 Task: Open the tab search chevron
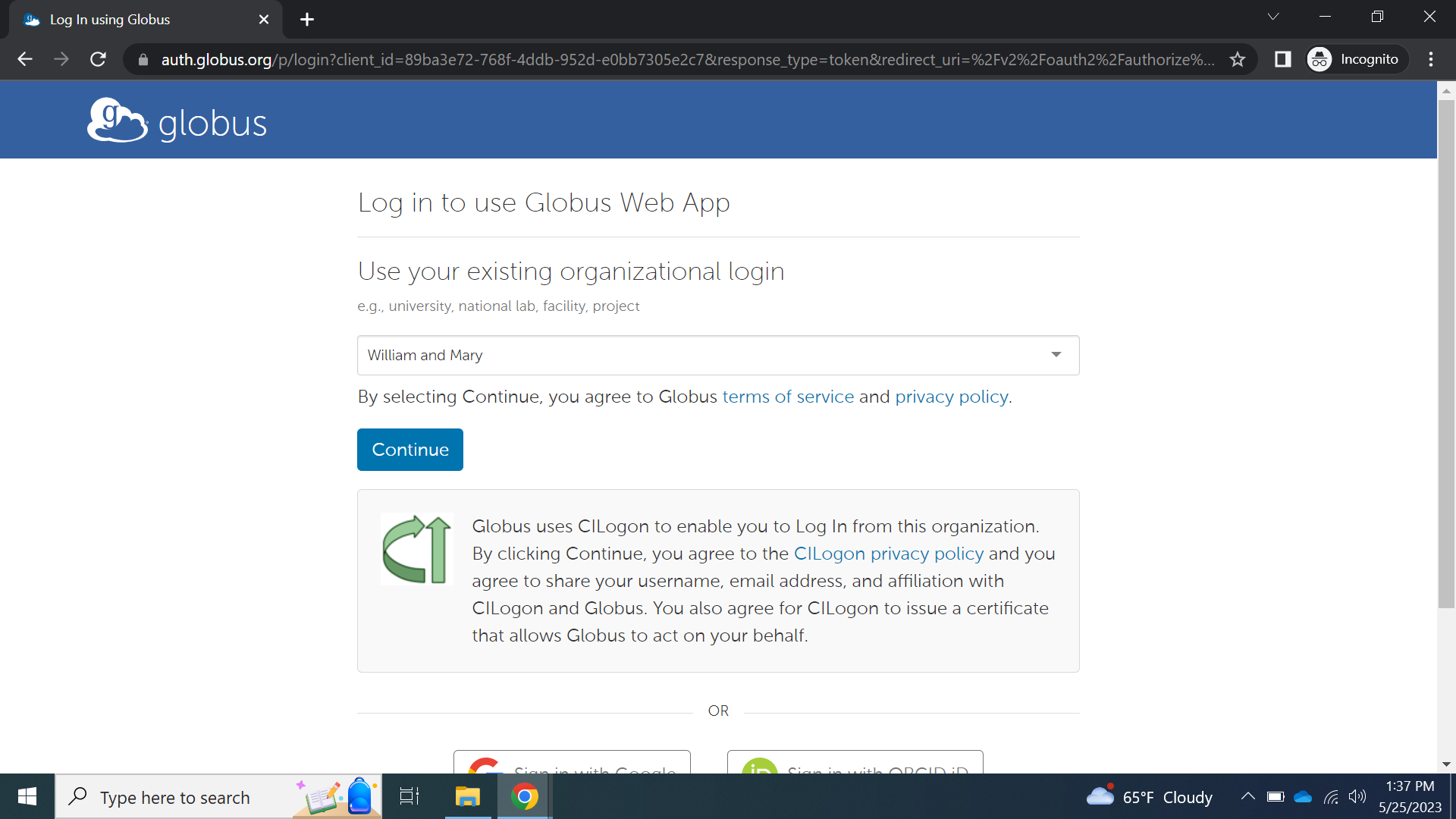coord(1273,17)
